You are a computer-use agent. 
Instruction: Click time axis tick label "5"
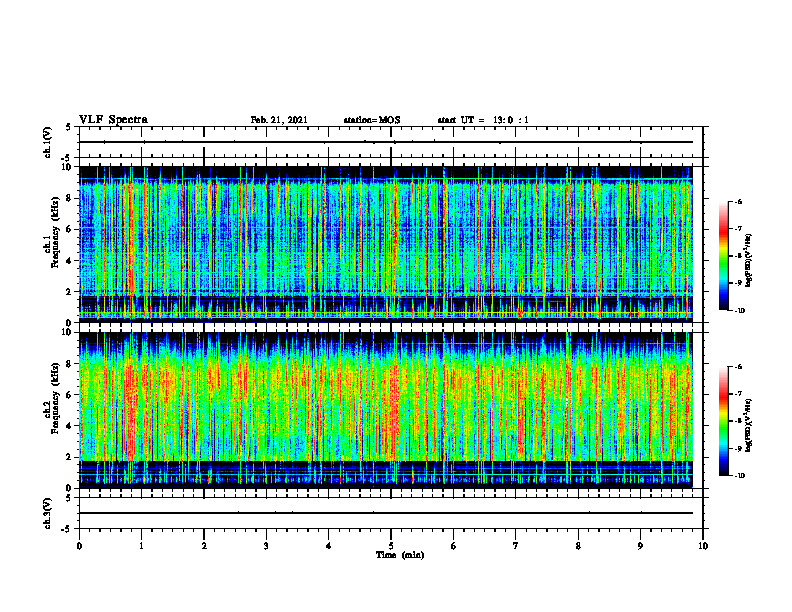tap(391, 546)
